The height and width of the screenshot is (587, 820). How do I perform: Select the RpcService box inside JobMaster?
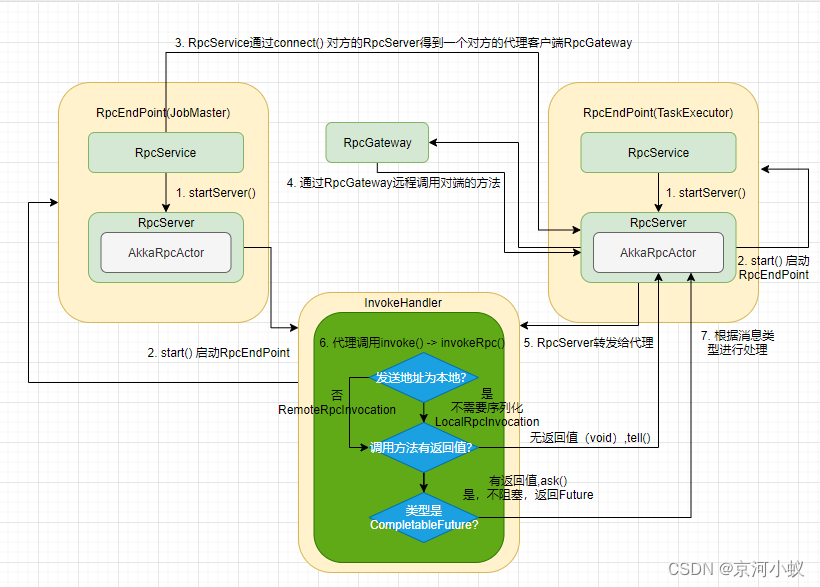point(165,152)
